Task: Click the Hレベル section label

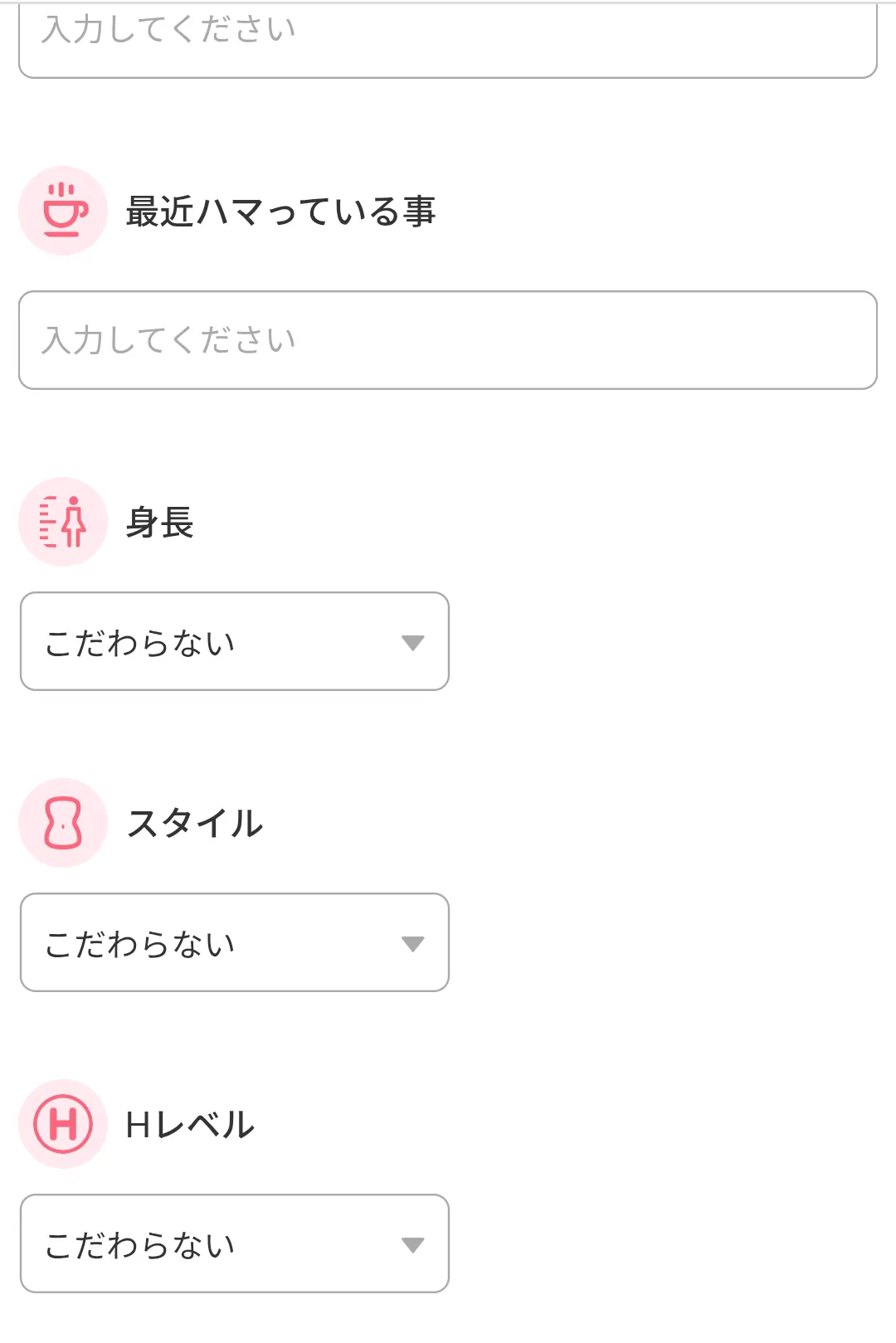Action: (190, 1125)
